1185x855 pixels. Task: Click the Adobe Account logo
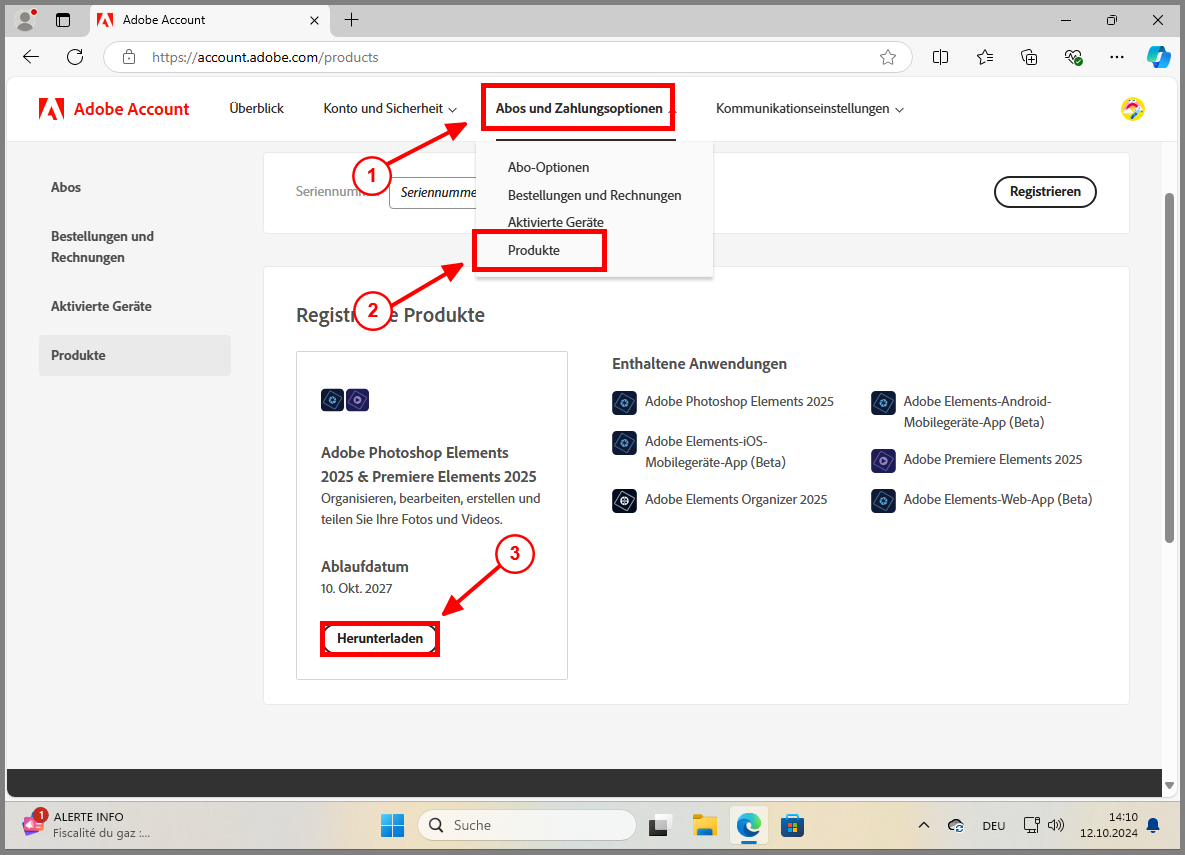113,108
